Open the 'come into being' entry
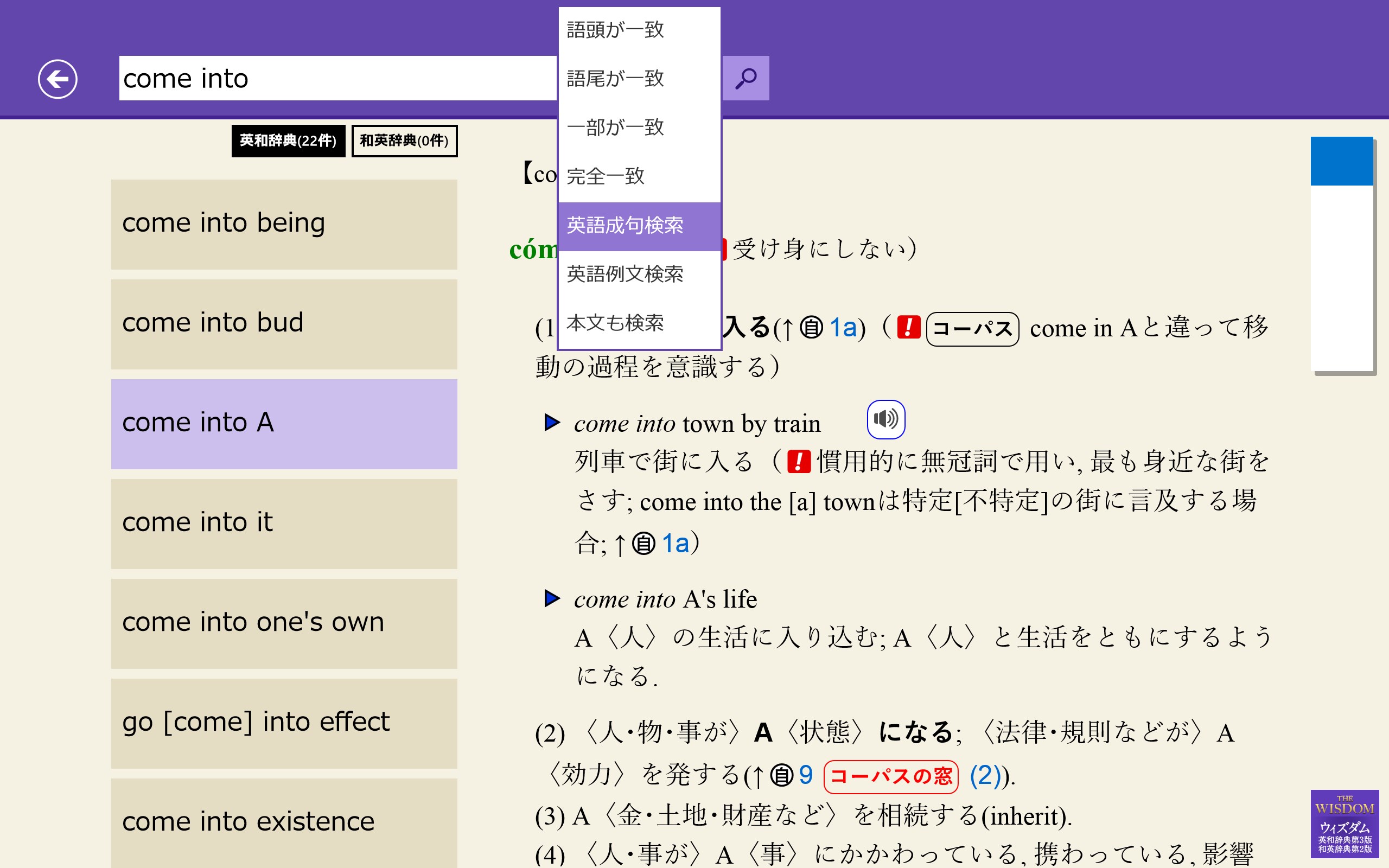 tap(284, 224)
